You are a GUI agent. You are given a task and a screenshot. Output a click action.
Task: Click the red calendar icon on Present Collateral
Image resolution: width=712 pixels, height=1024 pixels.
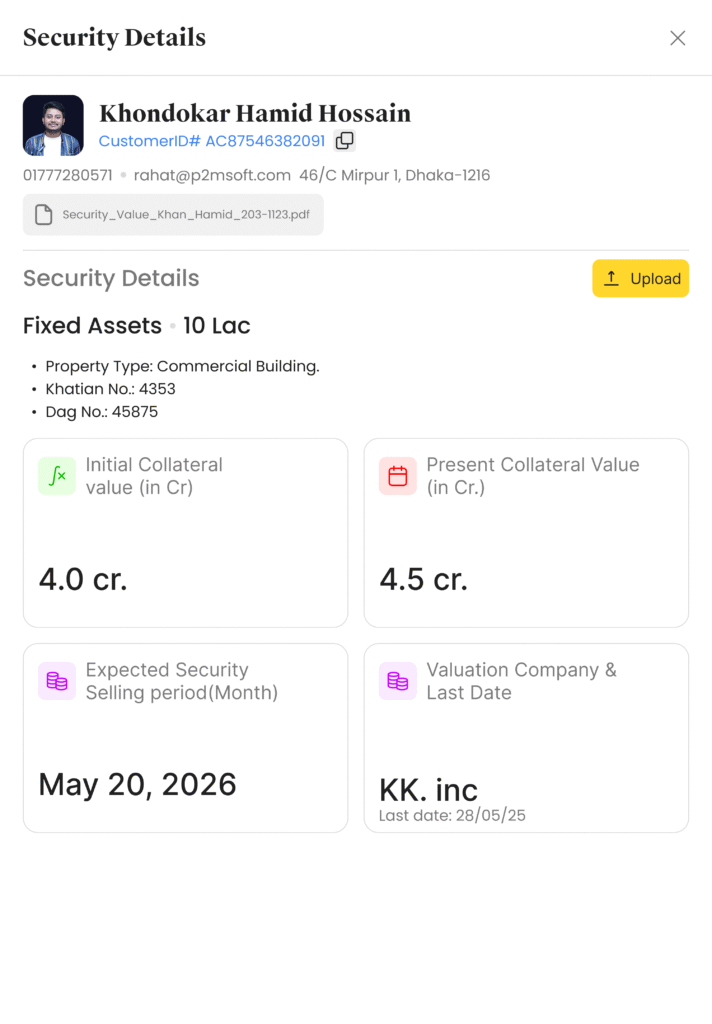[x=398, y=476]
